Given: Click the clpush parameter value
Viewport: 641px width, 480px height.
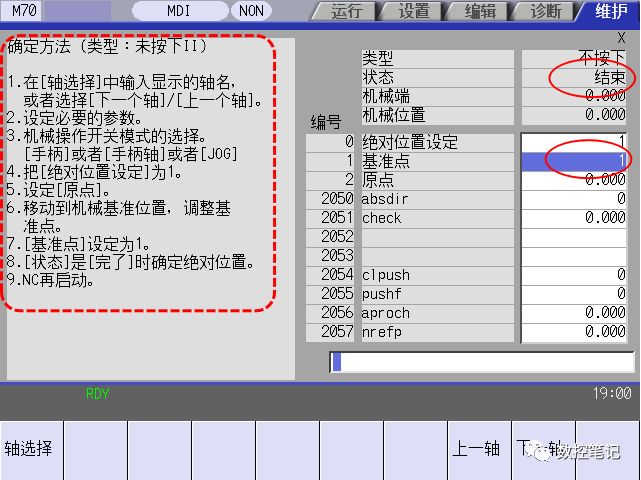Looking at the screenshot, I should [x=575, y=275].
